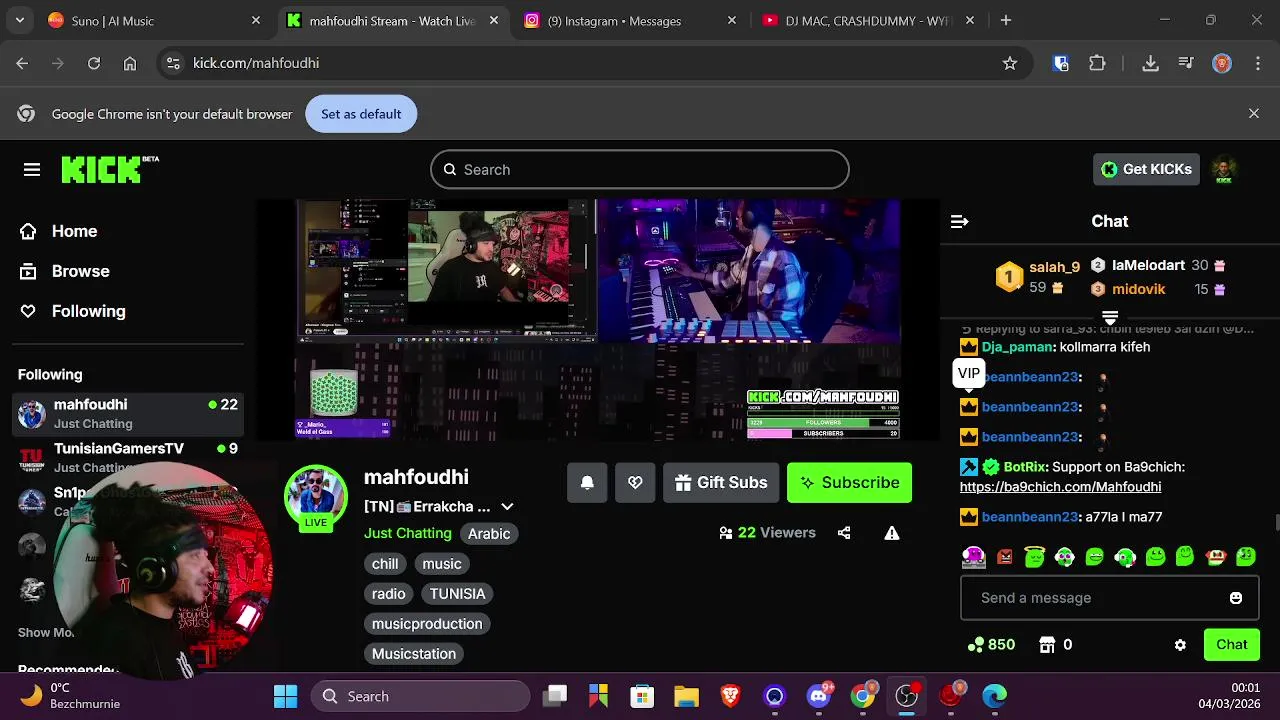The image size is (1280, 720).
Task: Click the Get KICKs button
Action: [1146, 169]
